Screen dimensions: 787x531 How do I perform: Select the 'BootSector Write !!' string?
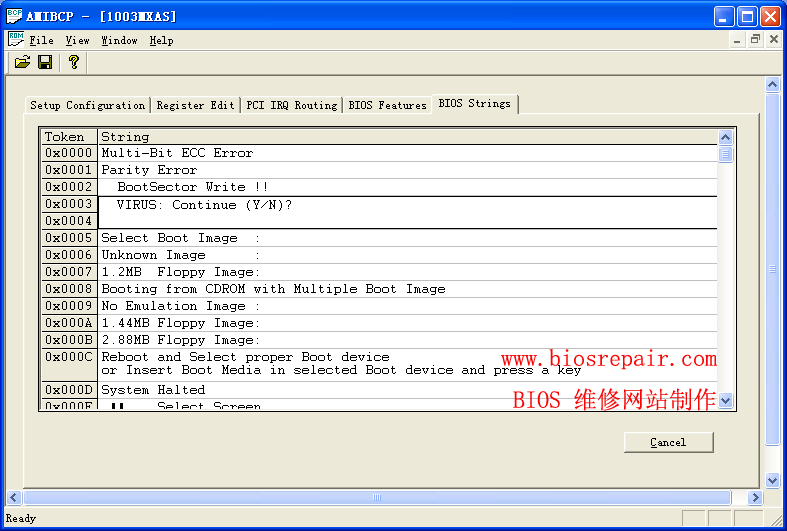tap(192, 187)
